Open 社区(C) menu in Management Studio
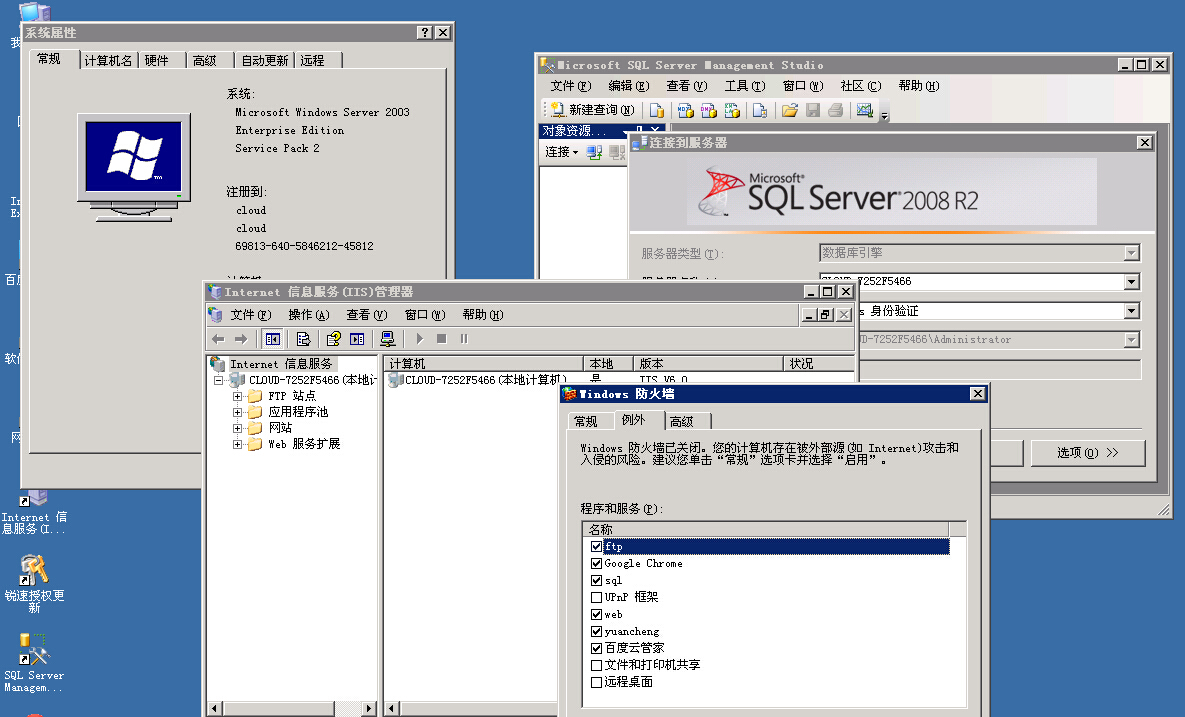1185x717 pixels. coord(861,86)
